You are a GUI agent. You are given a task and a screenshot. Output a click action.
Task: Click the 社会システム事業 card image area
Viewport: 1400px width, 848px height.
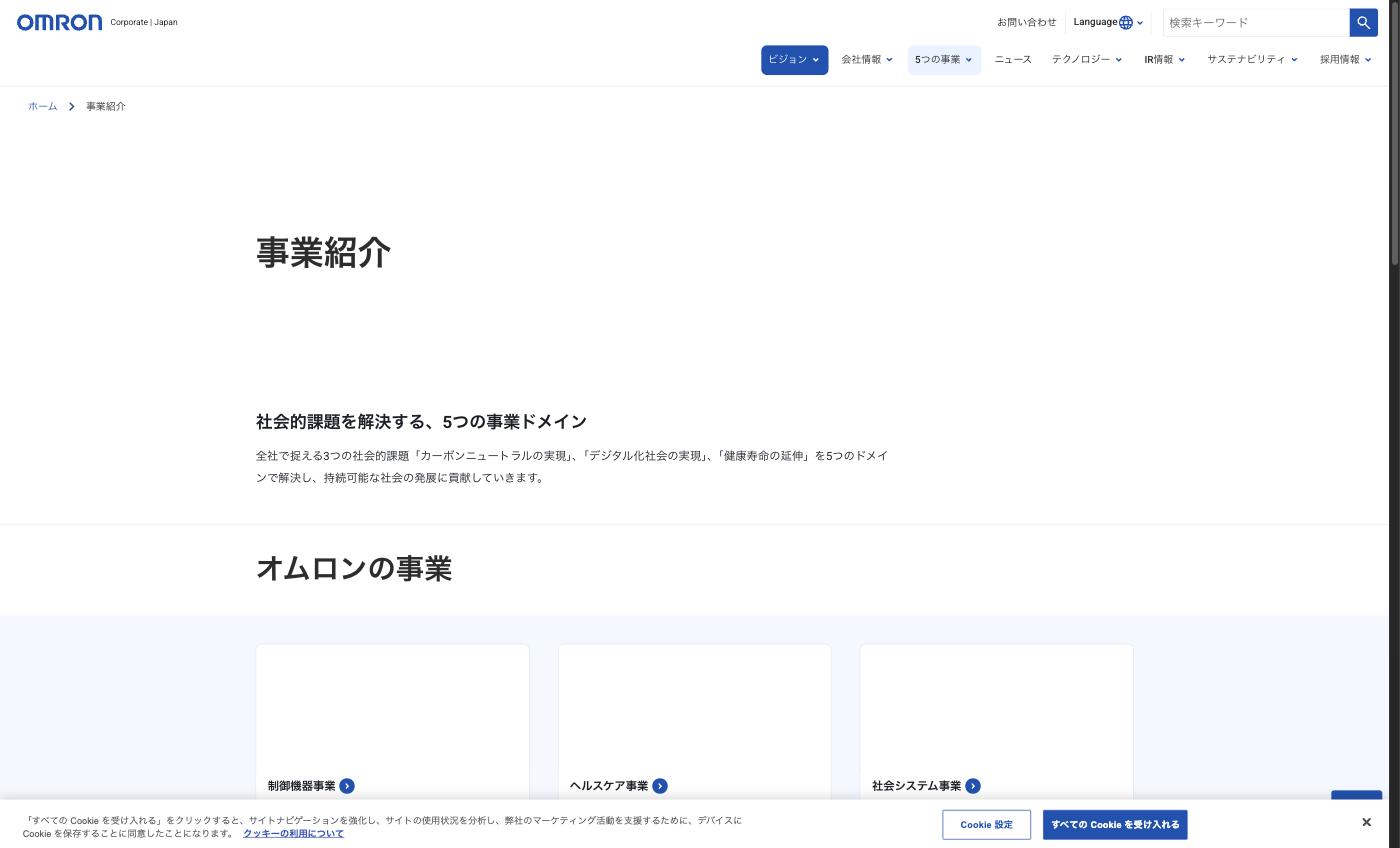click(x=997, y=706)
